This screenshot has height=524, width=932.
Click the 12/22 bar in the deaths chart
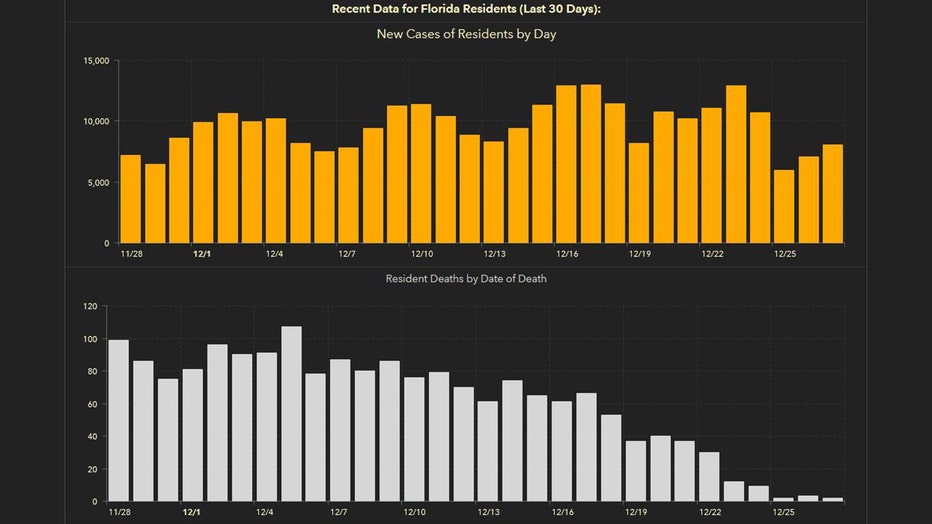click(x=709, y=477)
